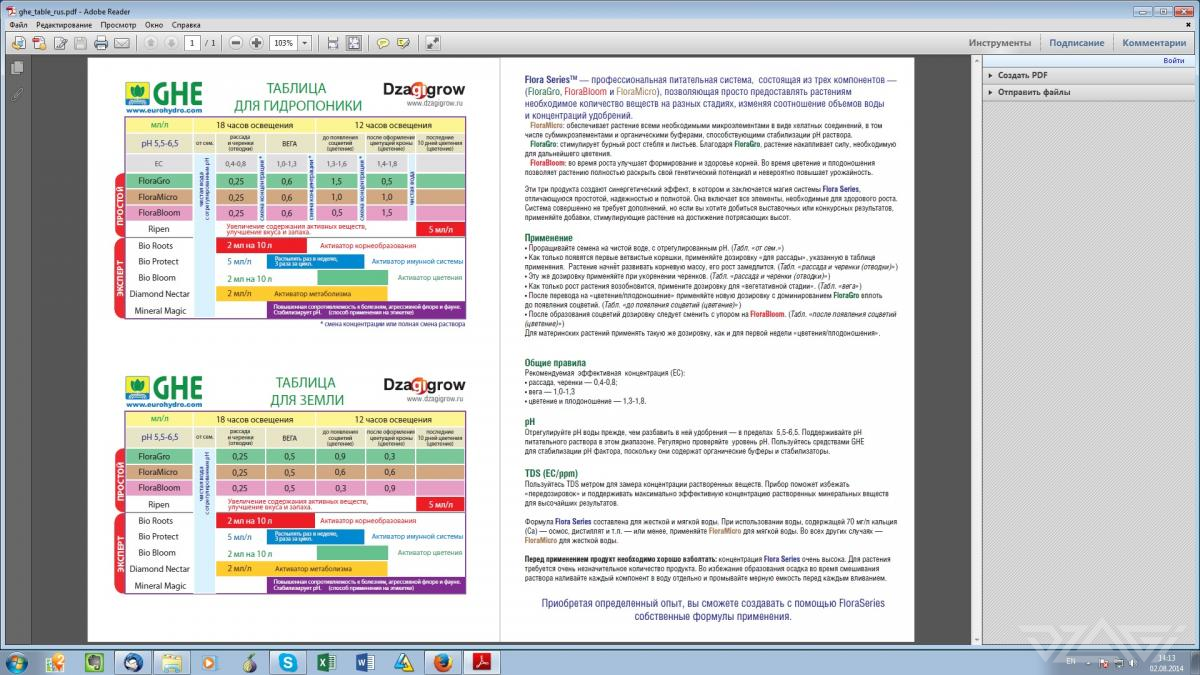Switch to read mode view icon
This screenshot has width=1200, height=675.
coord(432,43)
